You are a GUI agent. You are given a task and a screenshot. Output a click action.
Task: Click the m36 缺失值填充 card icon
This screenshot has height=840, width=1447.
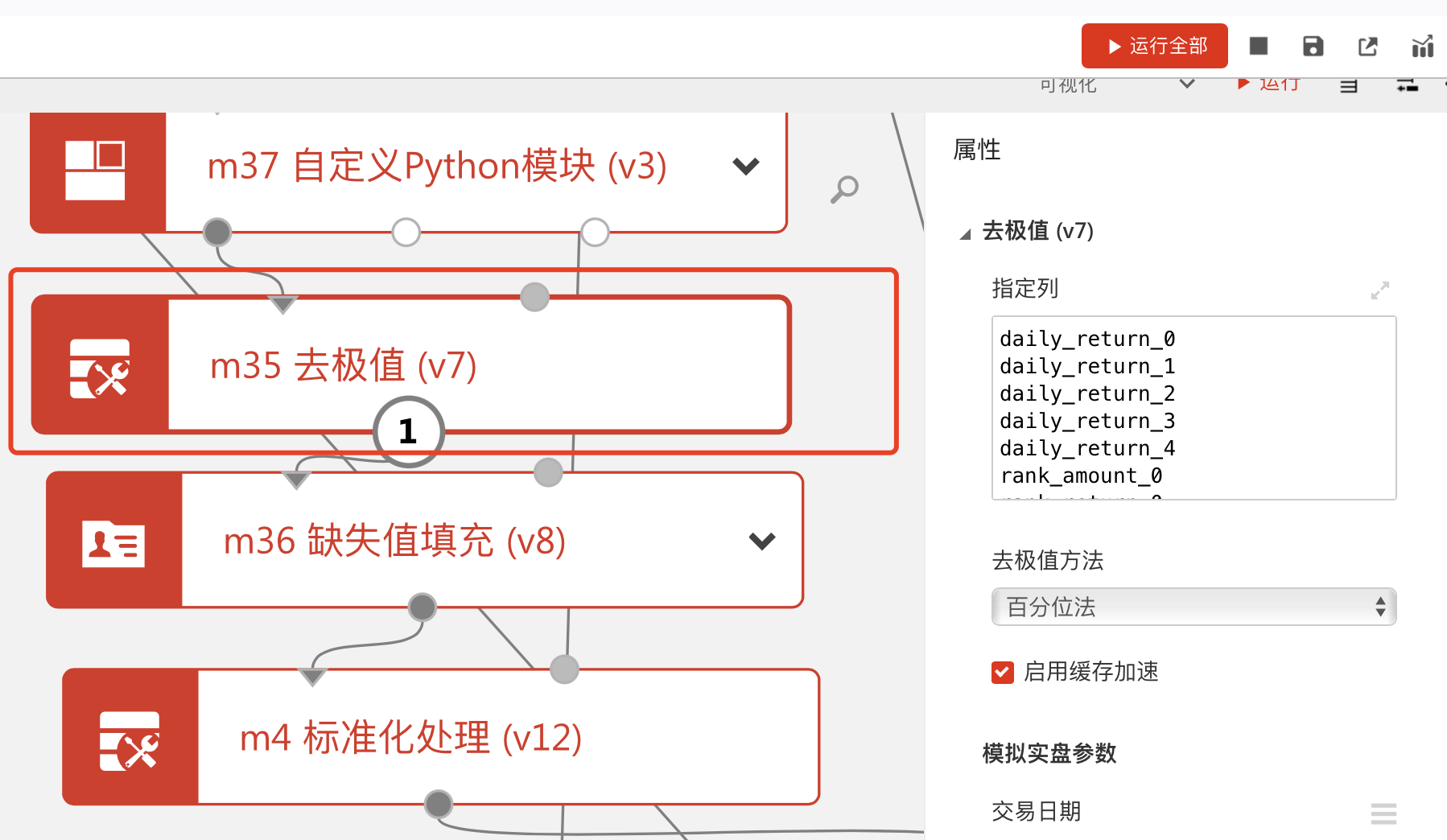[x=113, y=542]
